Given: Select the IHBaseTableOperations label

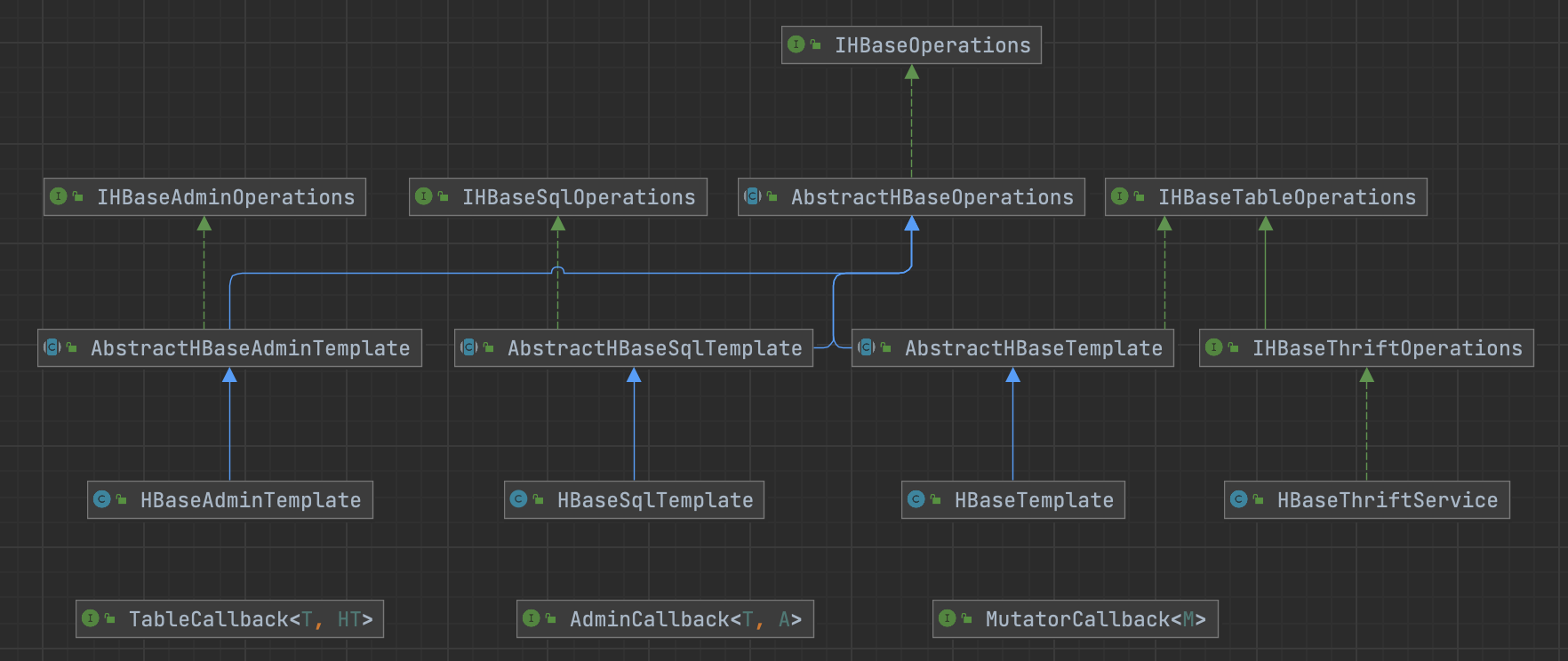Looking at the screenshot, I should (1287, 197).
